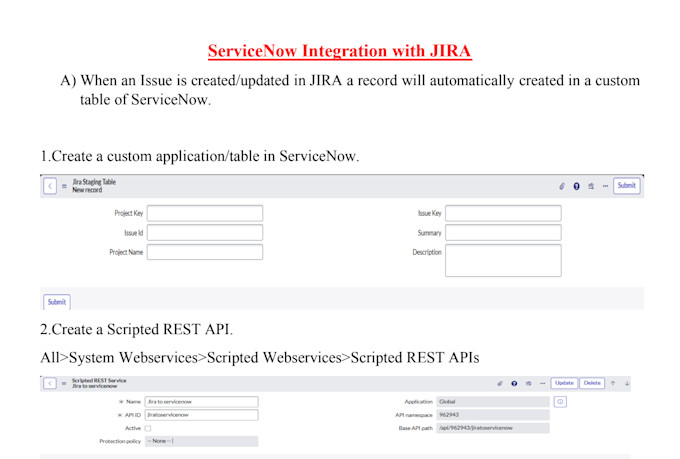Click the Summary input field
This screenshot has width=680, height=459.
(x=503, y=233)
